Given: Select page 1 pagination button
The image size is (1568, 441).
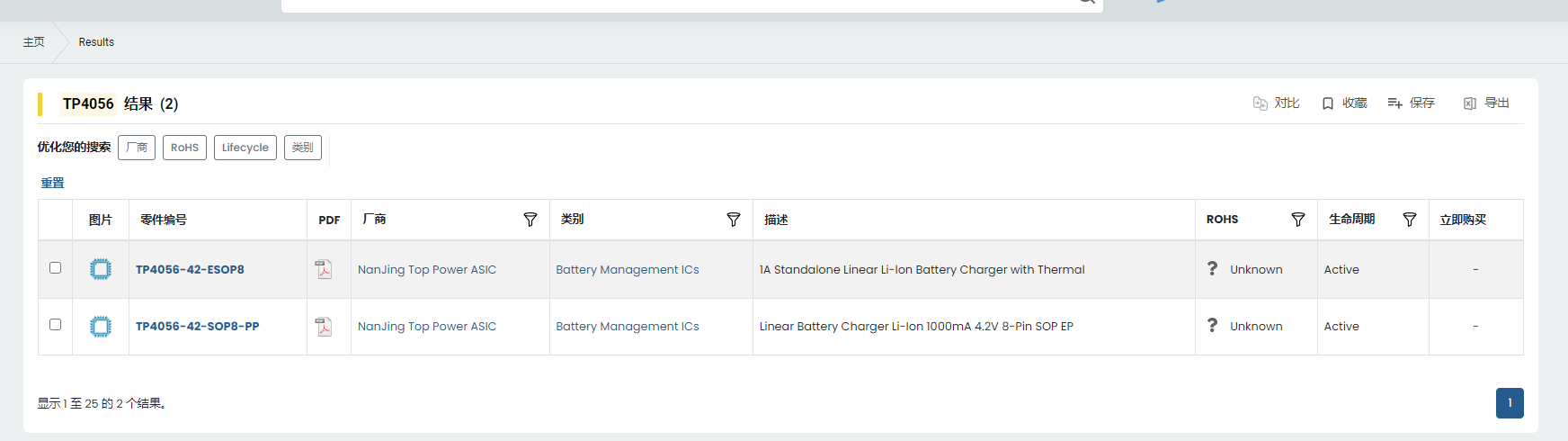Looking at the screenshot, I should [1510, 403].
